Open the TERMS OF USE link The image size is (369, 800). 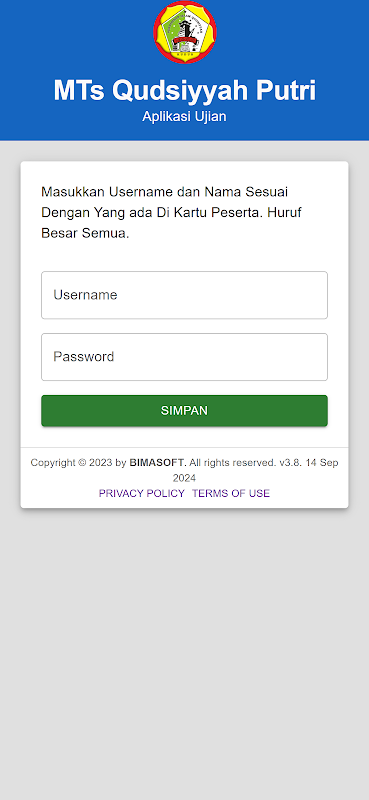(231, 493)
